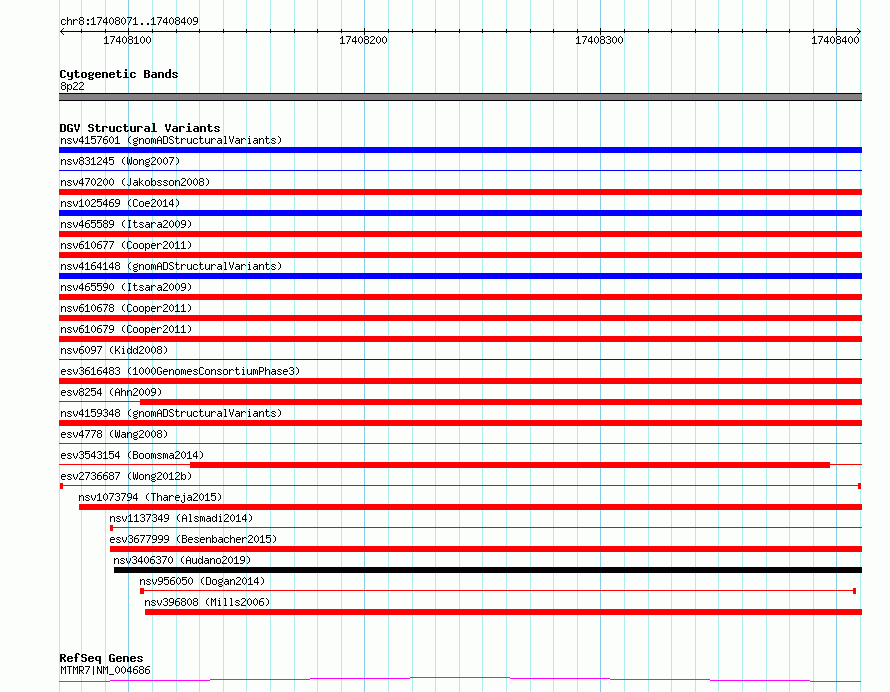Viewport: 890px width, 692px height.
Task: Select the nsv1073794 (Thareja2015) label
Action: tap(150, 497)
